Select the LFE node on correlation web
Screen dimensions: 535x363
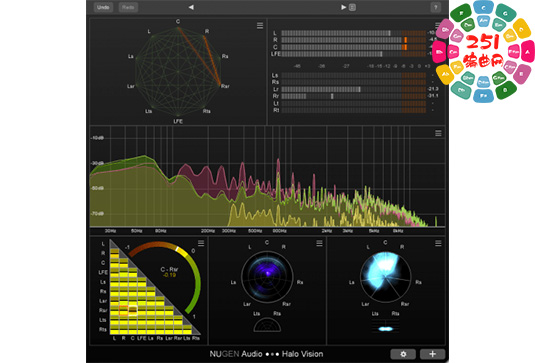click(178, 121)
